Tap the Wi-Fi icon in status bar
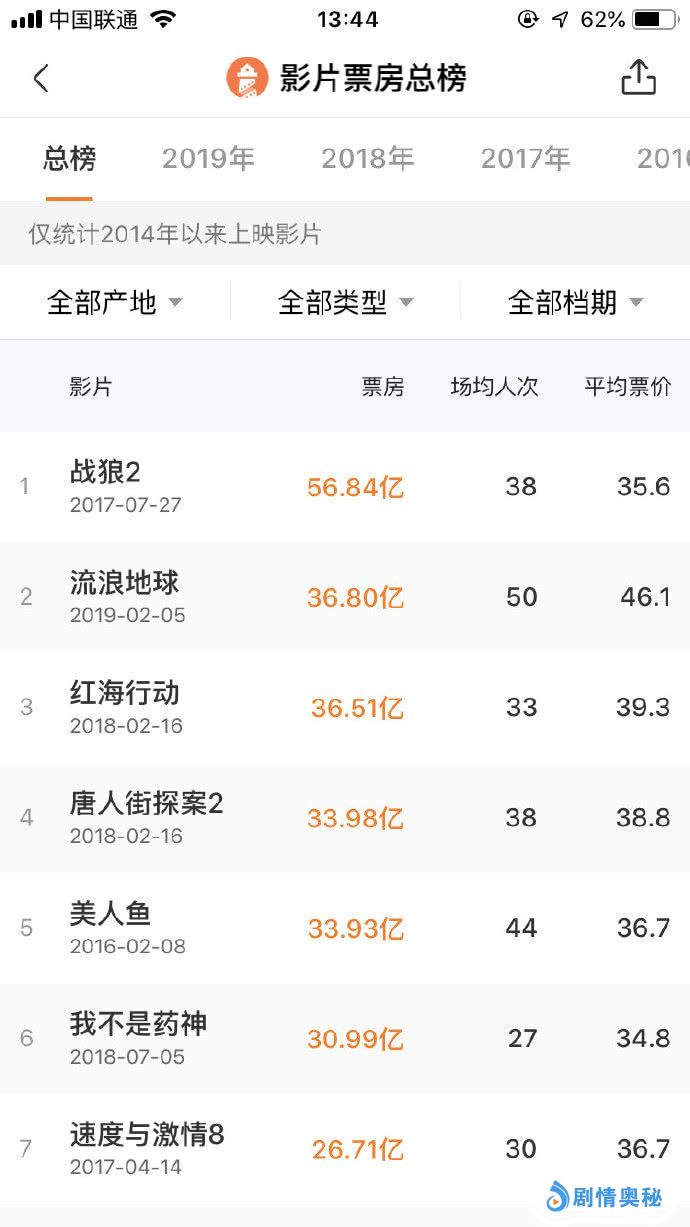690x1227 pixels. pos(163,19)
